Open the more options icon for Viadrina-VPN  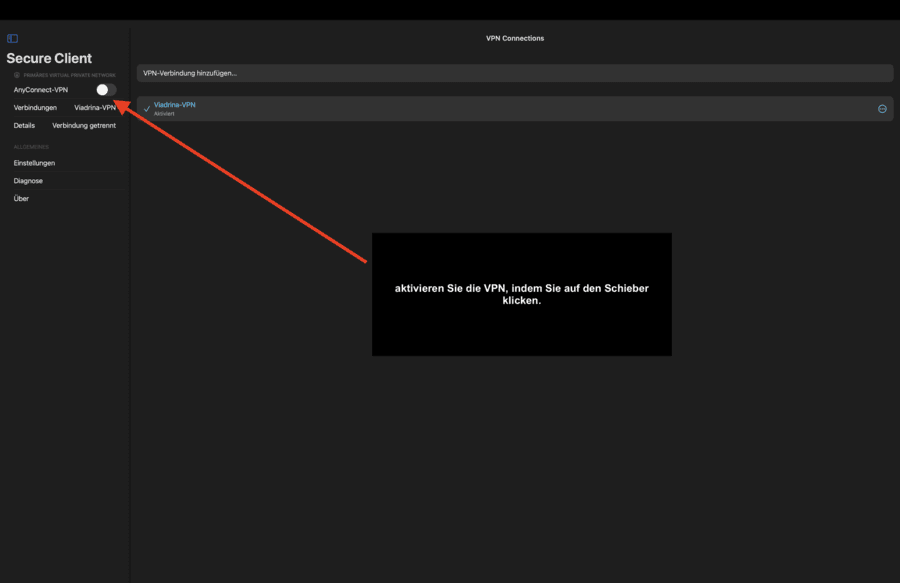pos(882,109)
